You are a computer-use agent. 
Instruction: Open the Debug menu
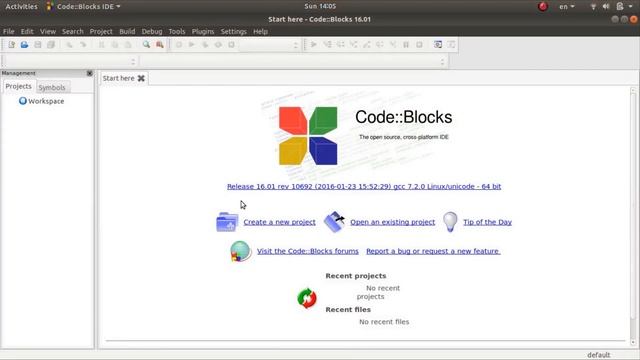tap(152, 31)
